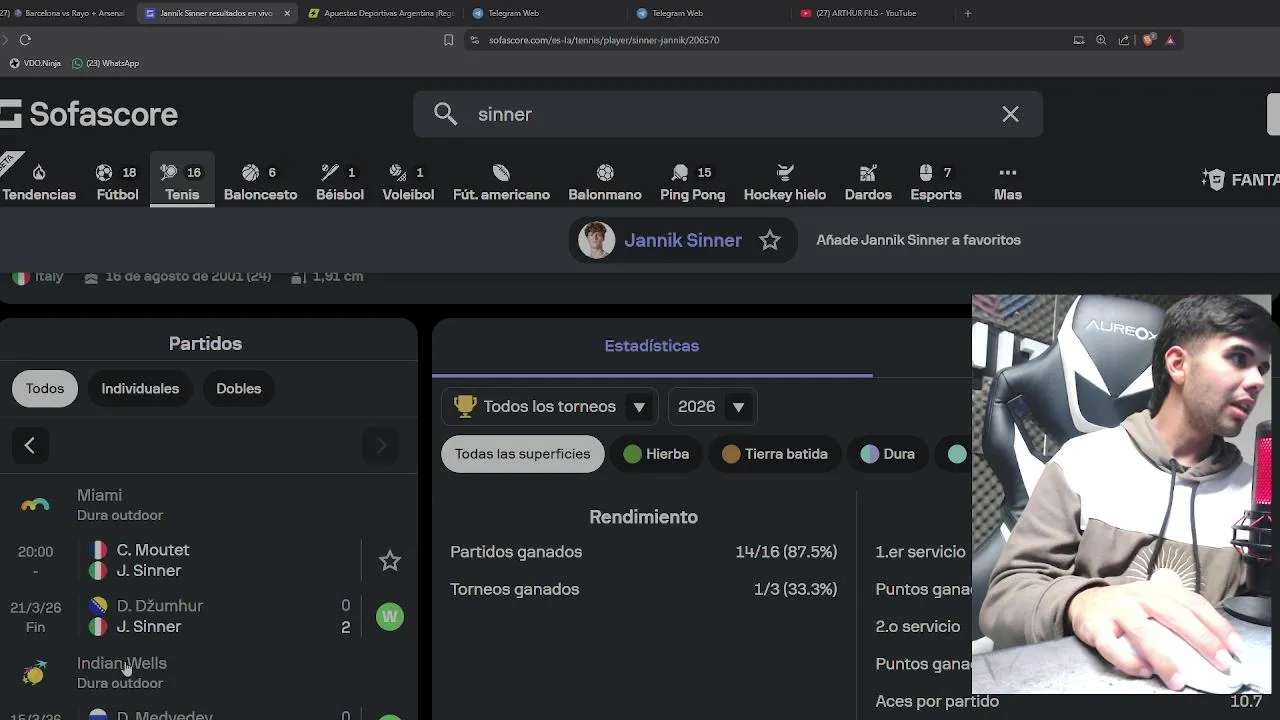This screenshot has width=1280, height=720.
Task: Open a new browser tab
Action: (967, 13)
